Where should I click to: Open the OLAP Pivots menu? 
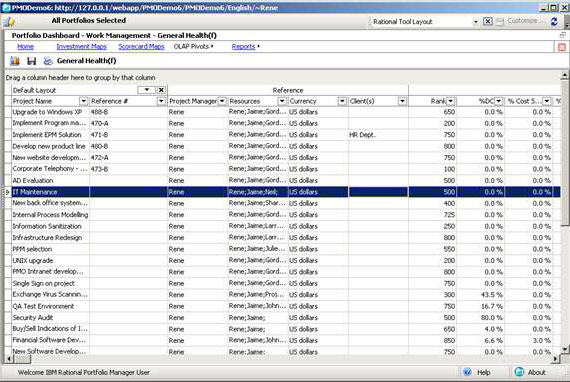pyautogui.click(x=193, y=47)
